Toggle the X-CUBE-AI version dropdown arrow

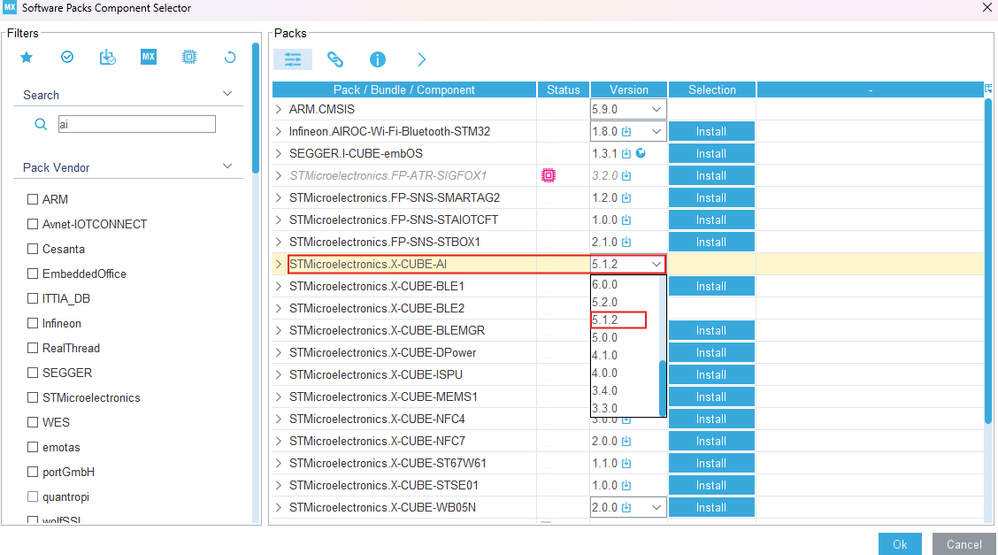click(656, 264)
